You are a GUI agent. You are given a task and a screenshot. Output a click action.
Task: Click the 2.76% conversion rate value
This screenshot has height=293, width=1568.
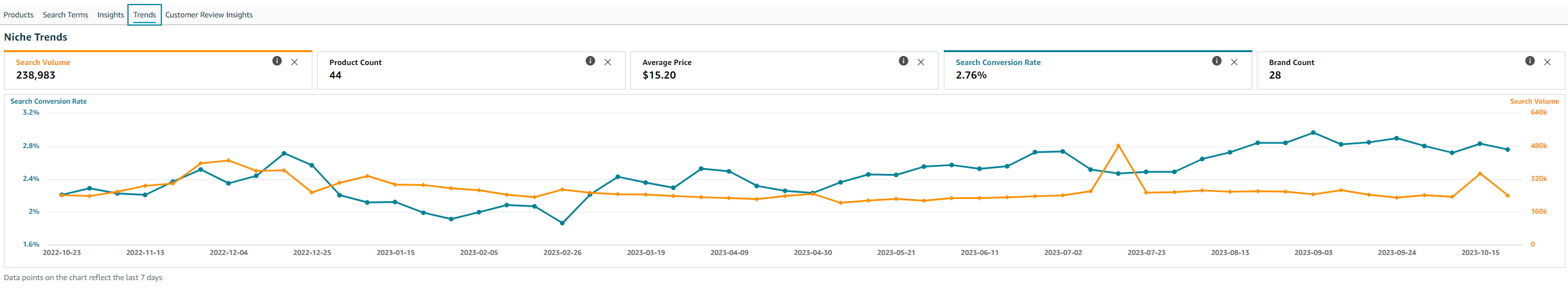click(x=971, y=75)
